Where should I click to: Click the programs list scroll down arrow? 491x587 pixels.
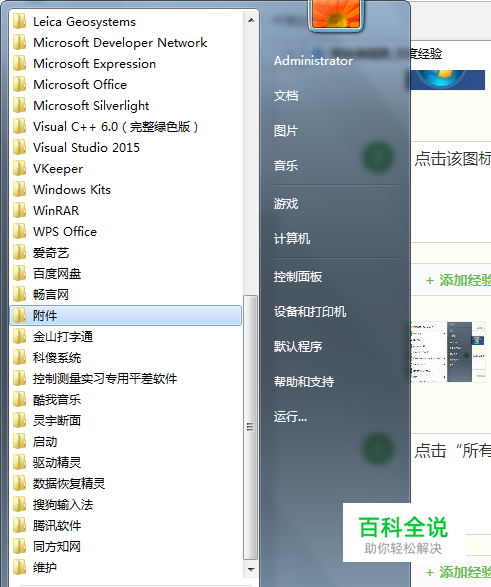coord(251,569)
